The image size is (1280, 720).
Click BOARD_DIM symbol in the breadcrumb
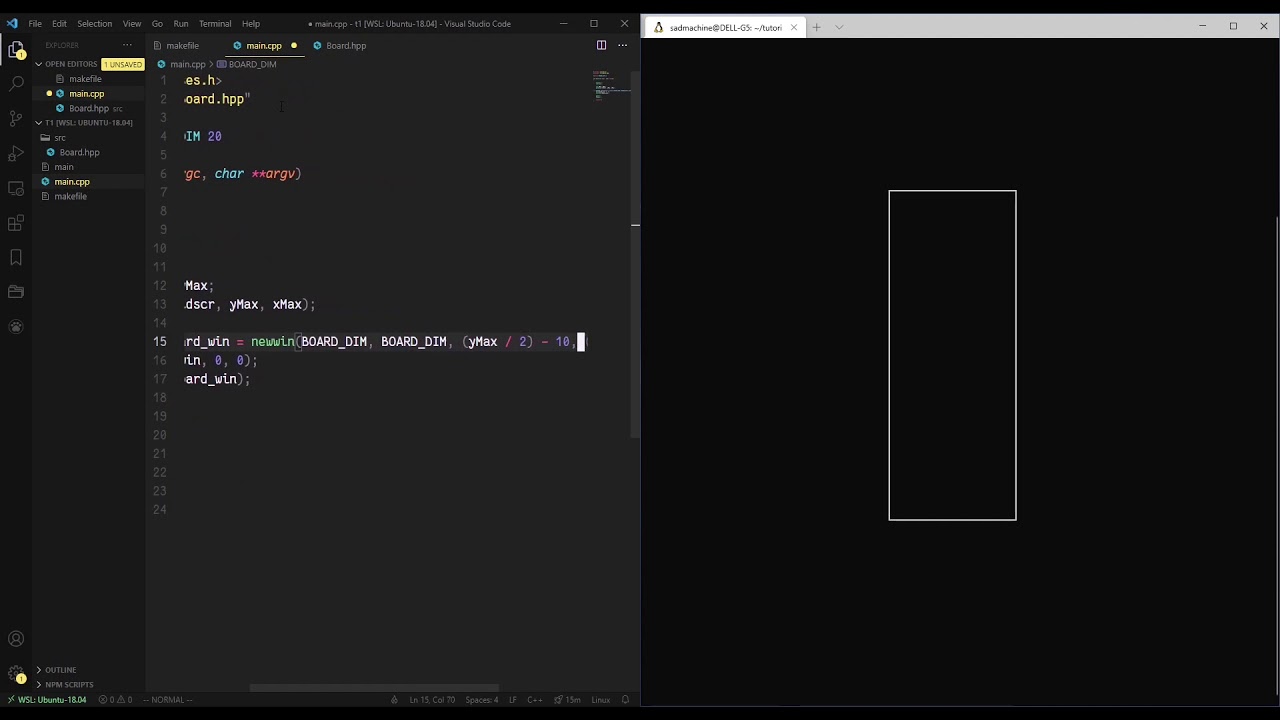(252, 64)
